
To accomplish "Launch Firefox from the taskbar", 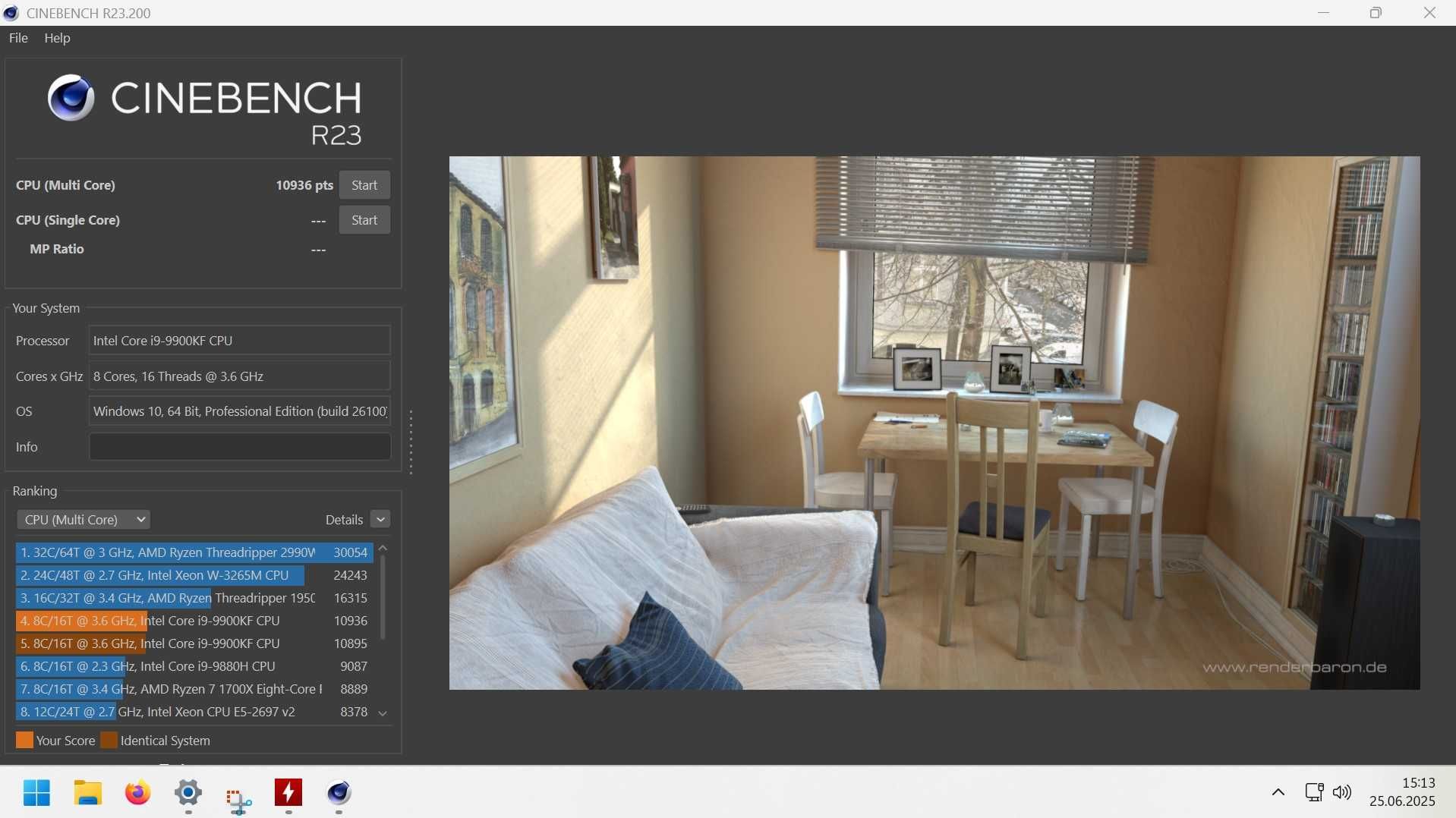I will [138, 793].
